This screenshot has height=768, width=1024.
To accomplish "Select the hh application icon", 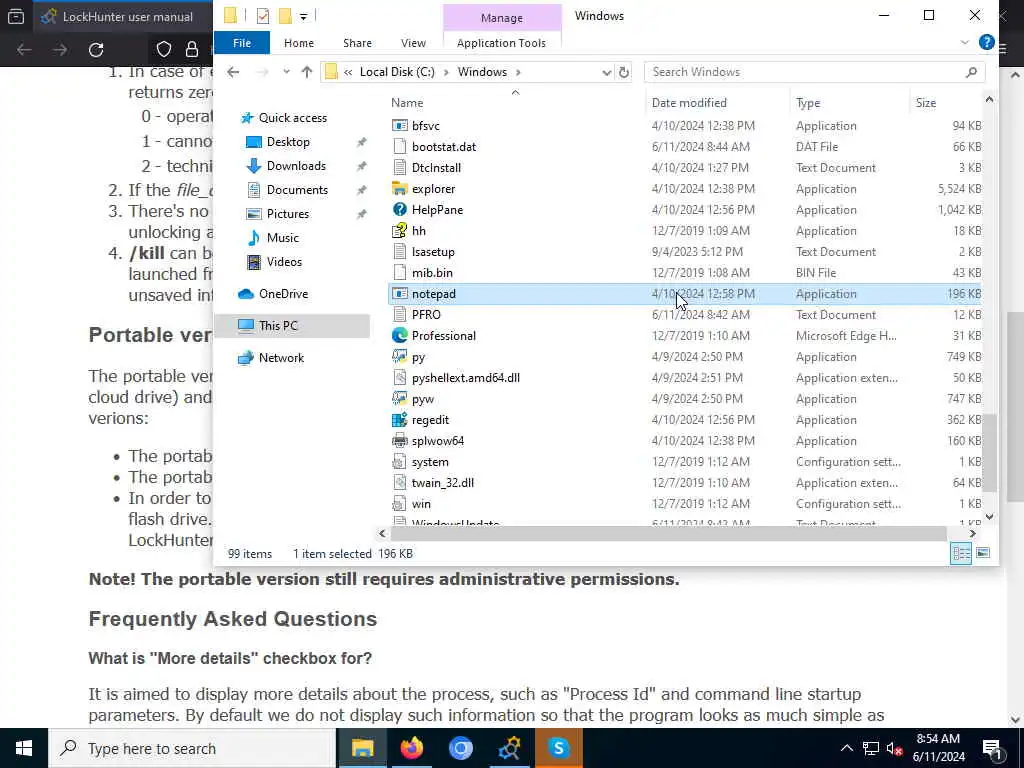I will [x=400, y=231].
